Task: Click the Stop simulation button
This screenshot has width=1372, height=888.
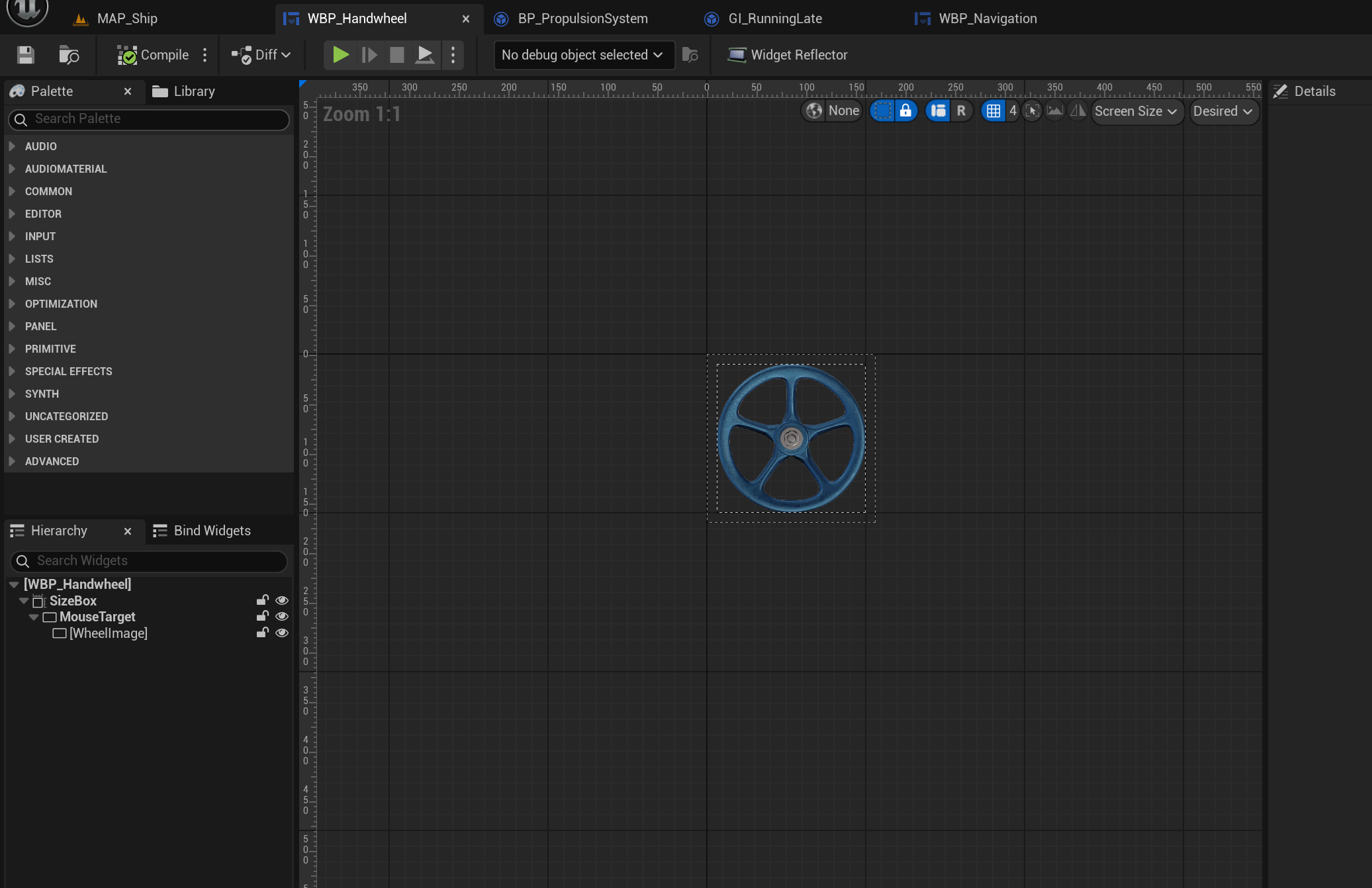Action: (x=397, y=55)
